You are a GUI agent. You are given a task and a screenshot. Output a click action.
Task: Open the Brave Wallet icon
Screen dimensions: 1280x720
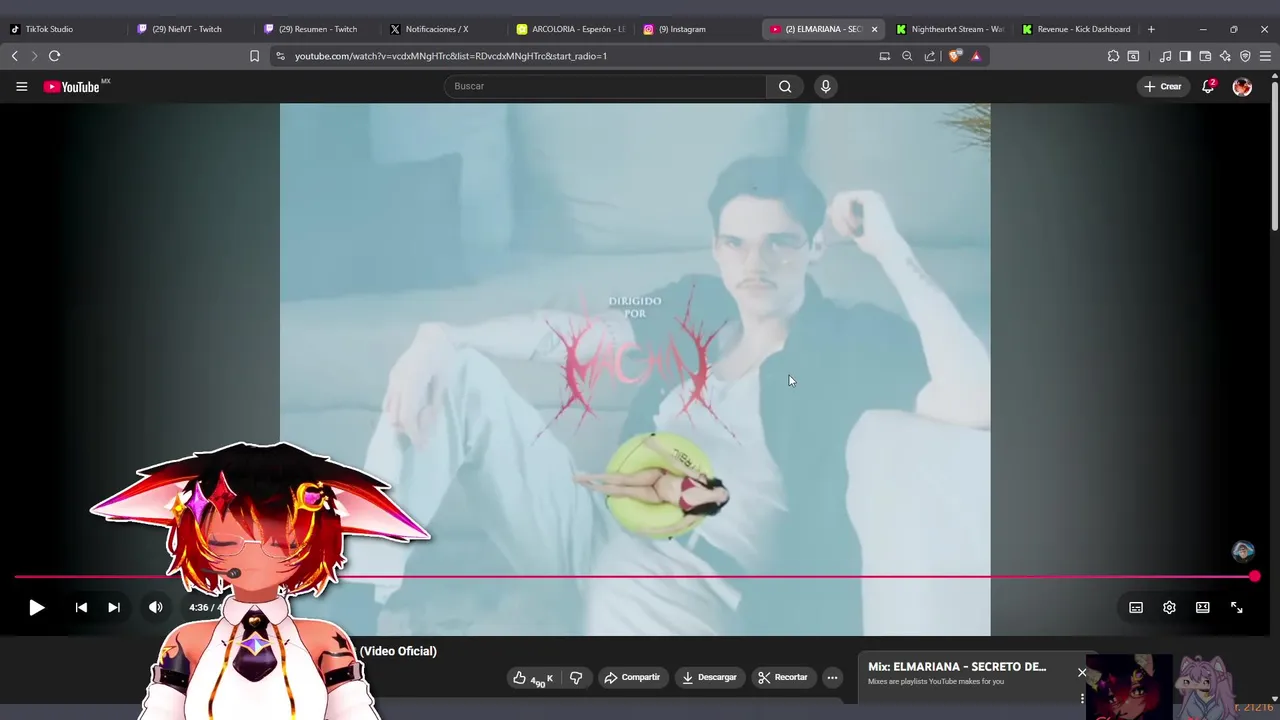[1205, 56]
